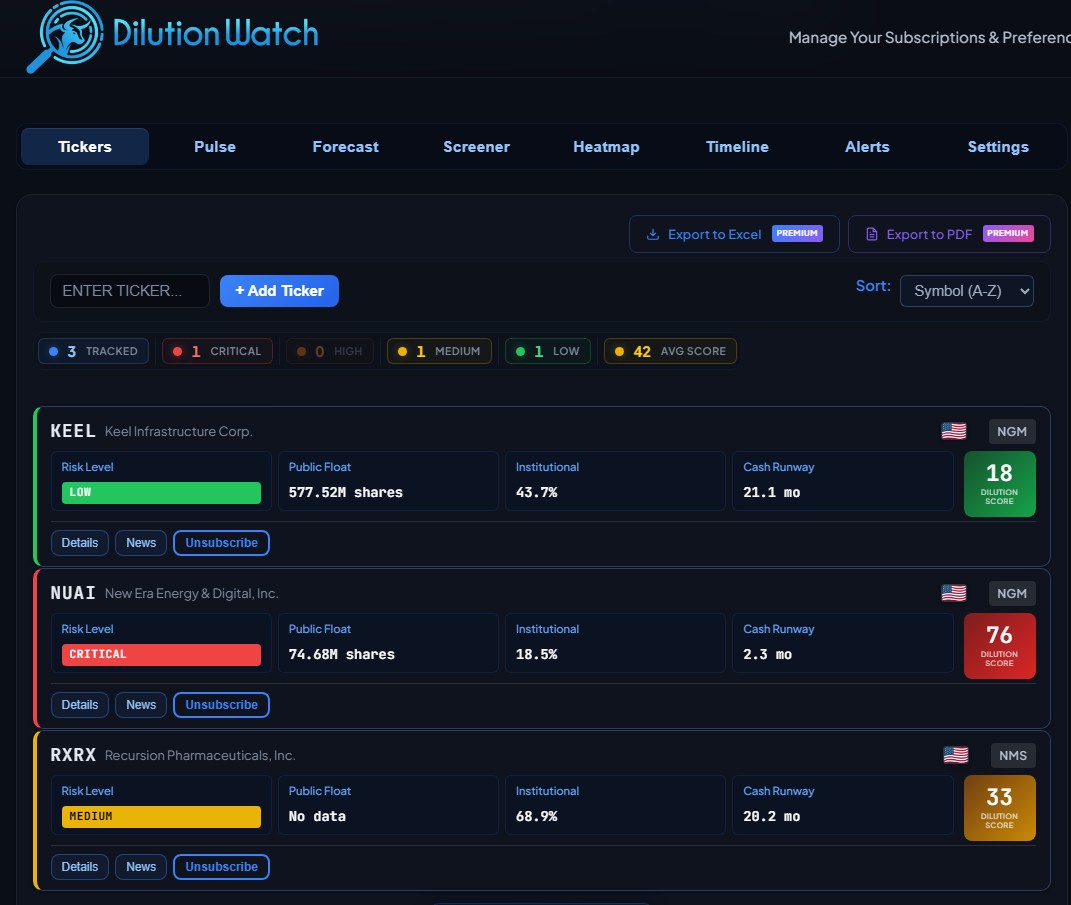Open News for NUAI
The height and width of the screenshot is (905, 1071).
[x=141, y=705]
